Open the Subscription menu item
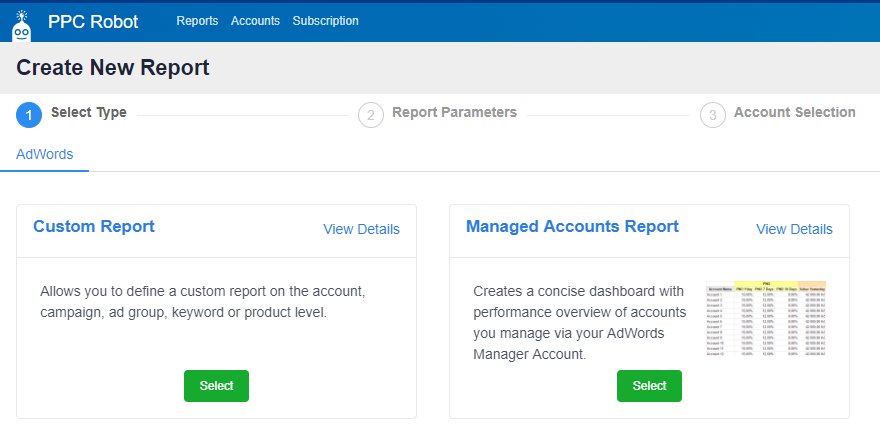This screenshot has height=440, width=880. pyautogui.click(x=326, y=21)
